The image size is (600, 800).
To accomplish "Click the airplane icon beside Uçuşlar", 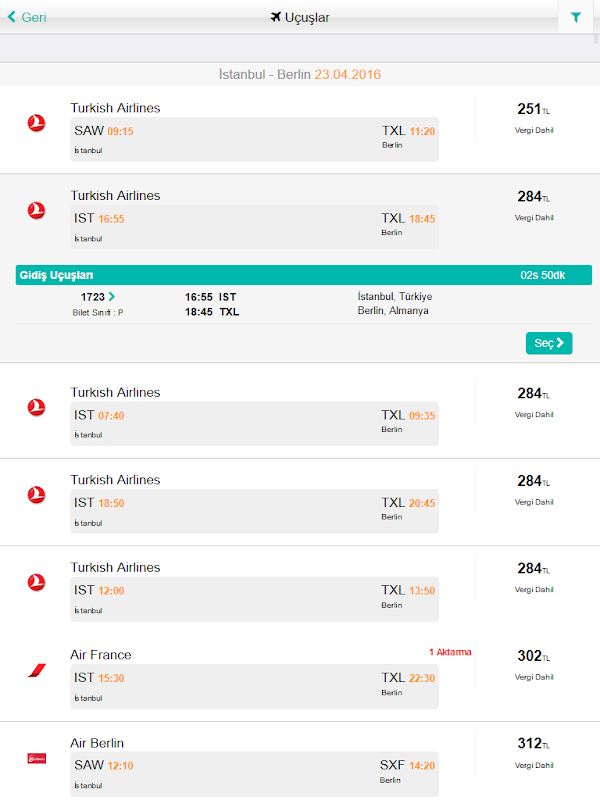I will click(276, 17).
